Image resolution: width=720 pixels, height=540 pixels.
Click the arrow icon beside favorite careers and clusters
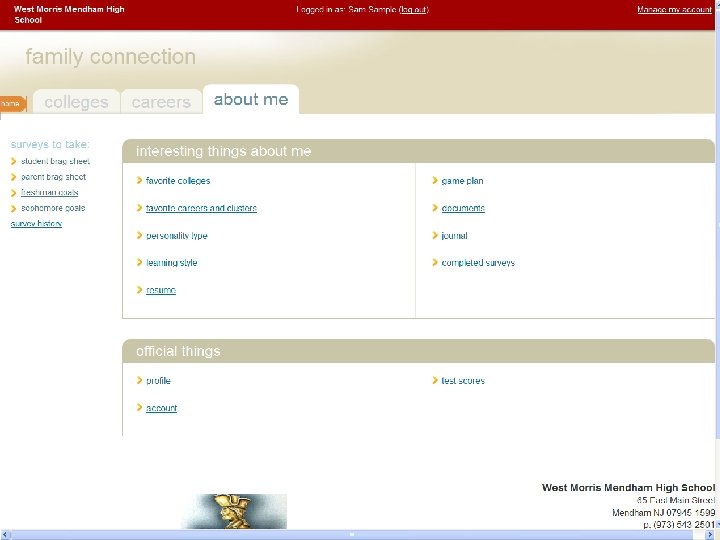140,208
